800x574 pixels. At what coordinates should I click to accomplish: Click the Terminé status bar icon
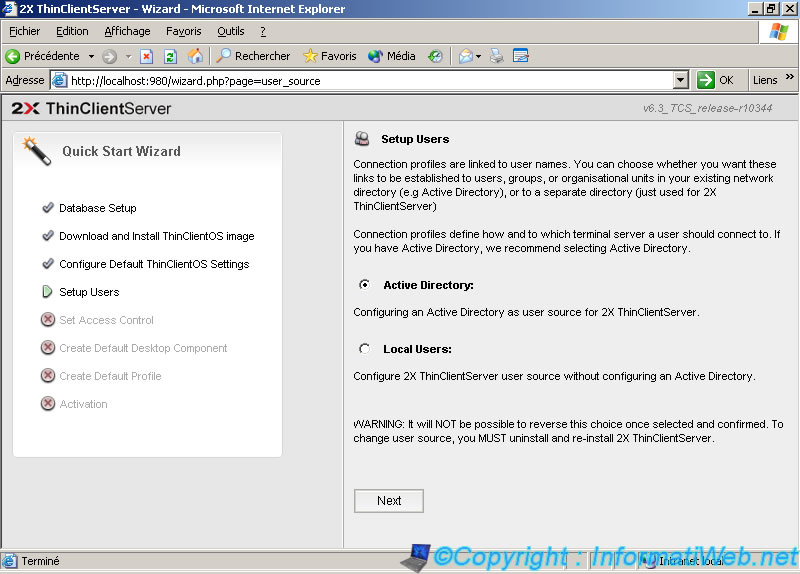pos(10,561)
